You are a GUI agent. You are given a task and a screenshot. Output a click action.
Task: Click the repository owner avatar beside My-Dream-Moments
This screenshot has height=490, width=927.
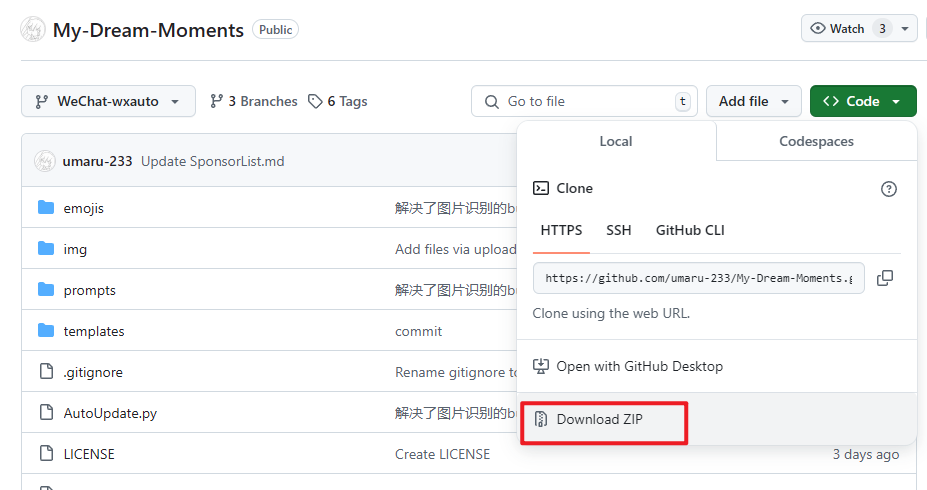33,30
